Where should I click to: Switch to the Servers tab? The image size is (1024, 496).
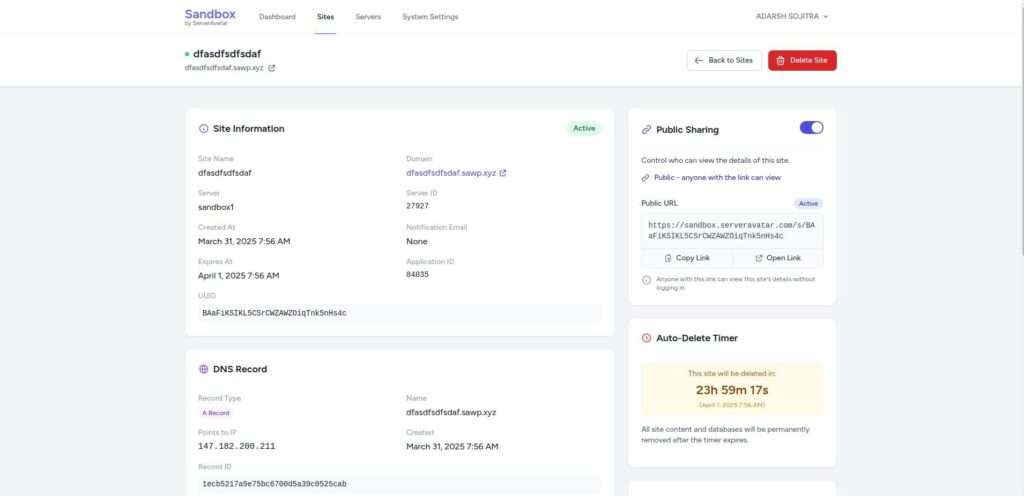[368, 17]
